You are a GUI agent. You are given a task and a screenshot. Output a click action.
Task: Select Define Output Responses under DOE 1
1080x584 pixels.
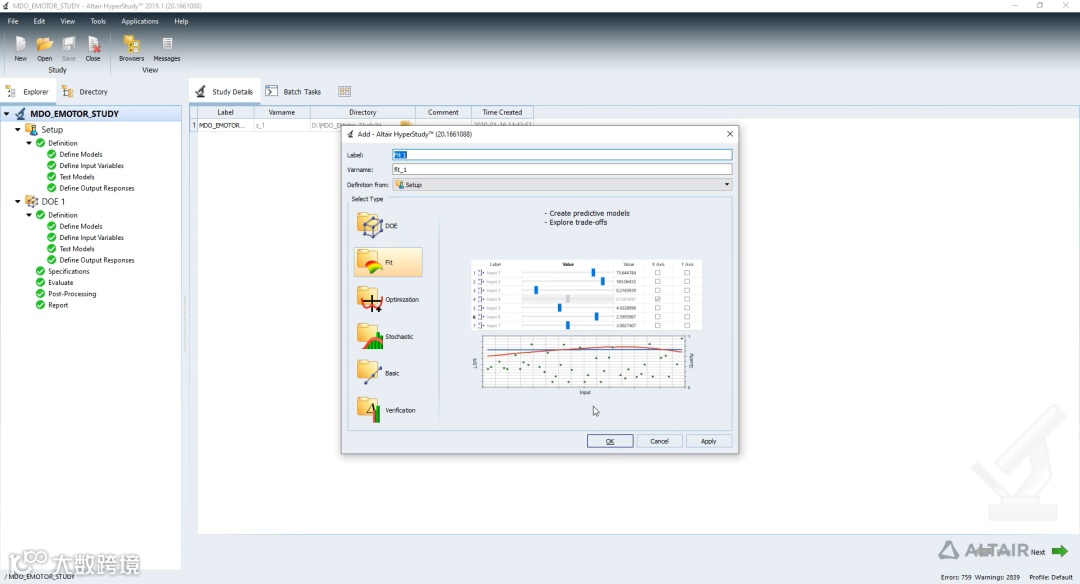[x=96, y=260]
